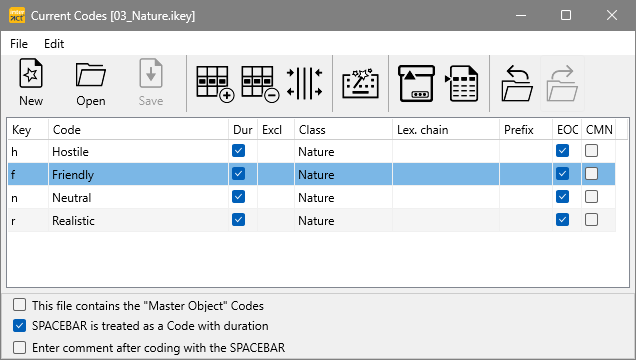Toggle EOC checkbox in Neutral row

(x=562, y=197)
